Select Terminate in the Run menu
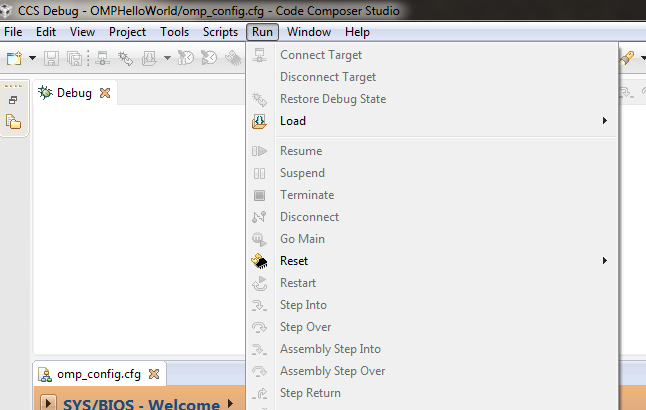 (x=432, y=195)
